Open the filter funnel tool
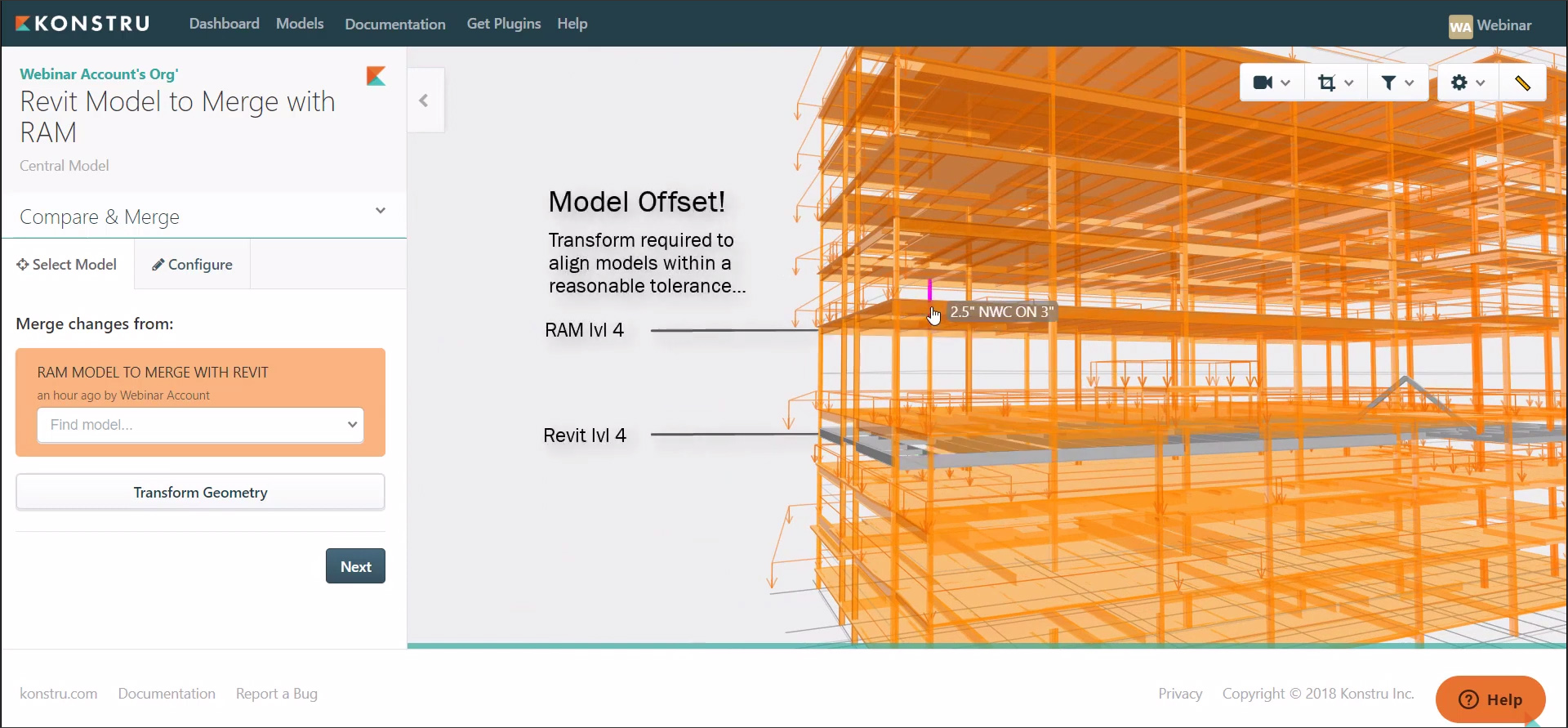Screen dimensions: 1568x728 1388,83
